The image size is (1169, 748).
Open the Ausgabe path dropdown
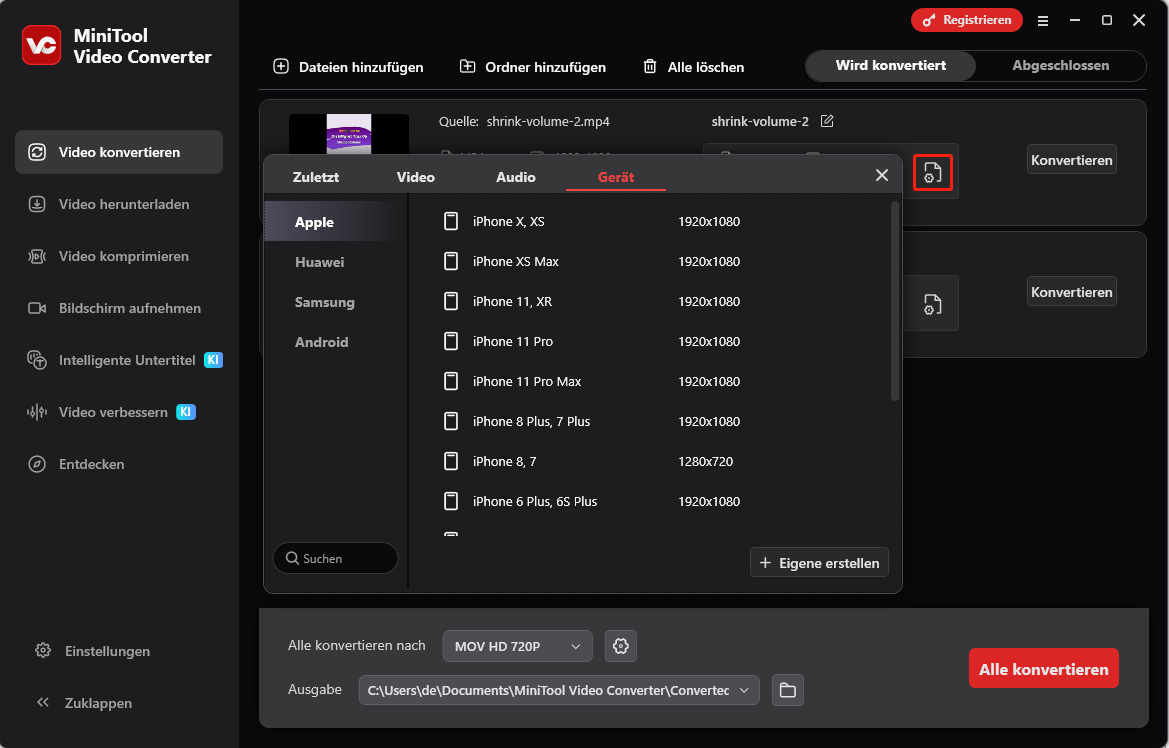[x=558, y=690]
